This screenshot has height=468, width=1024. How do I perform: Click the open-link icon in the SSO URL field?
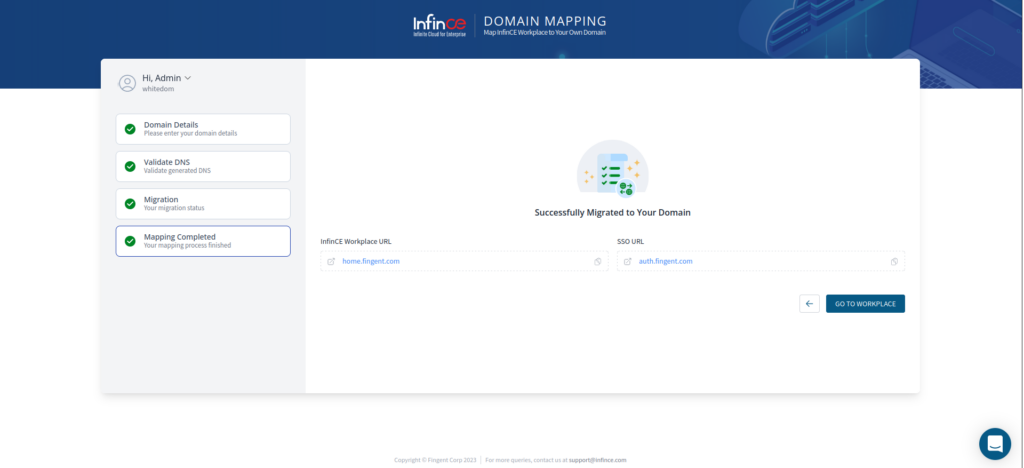(x=628, y=261)
